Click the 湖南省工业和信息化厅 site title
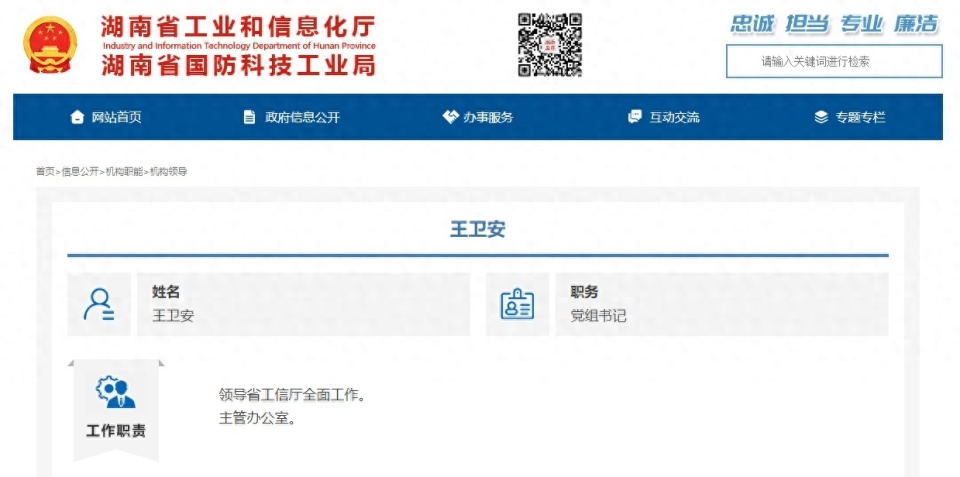The height and width of the screenshot is (477, 960). pos(238,27)
